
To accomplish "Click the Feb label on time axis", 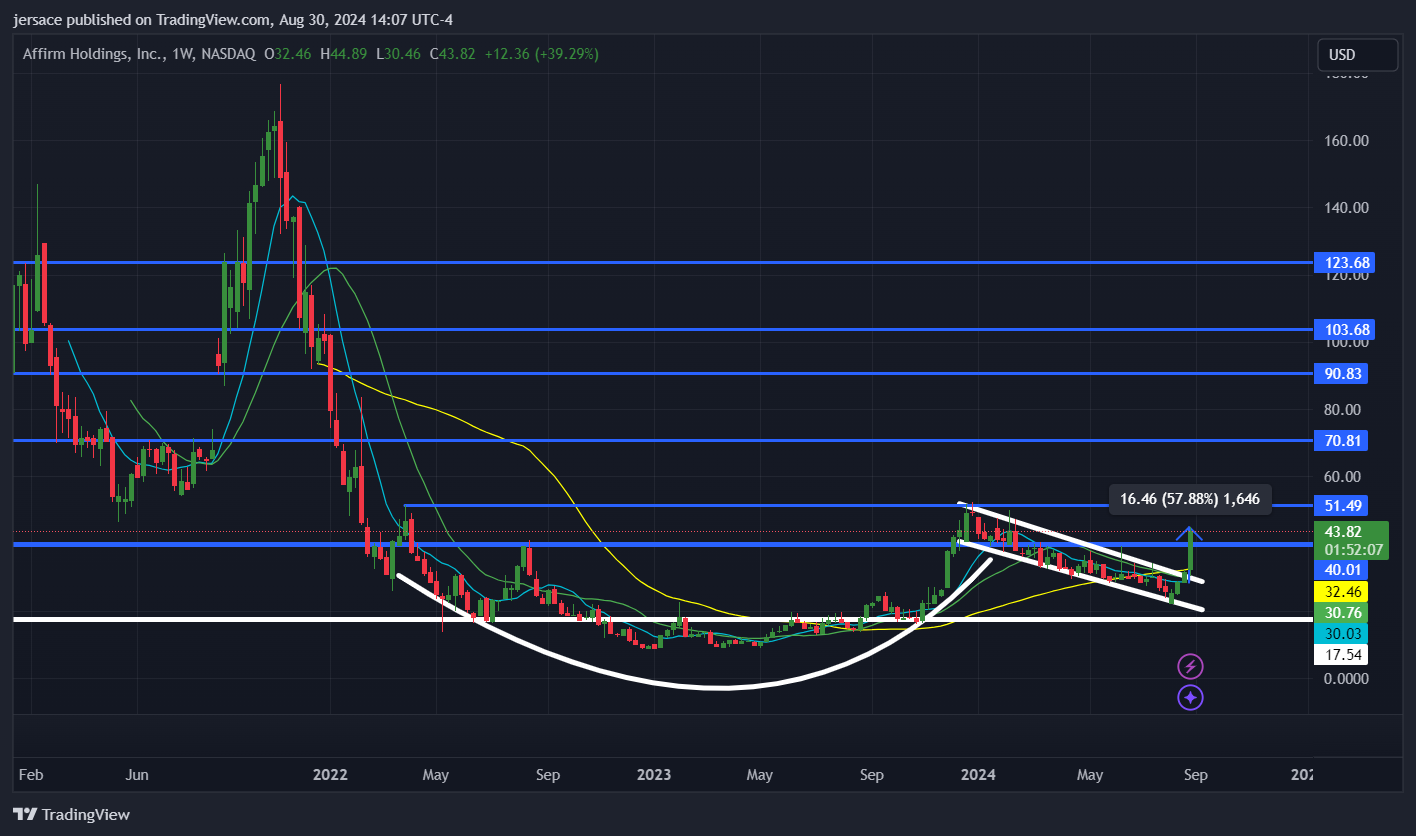I will 31,774.
